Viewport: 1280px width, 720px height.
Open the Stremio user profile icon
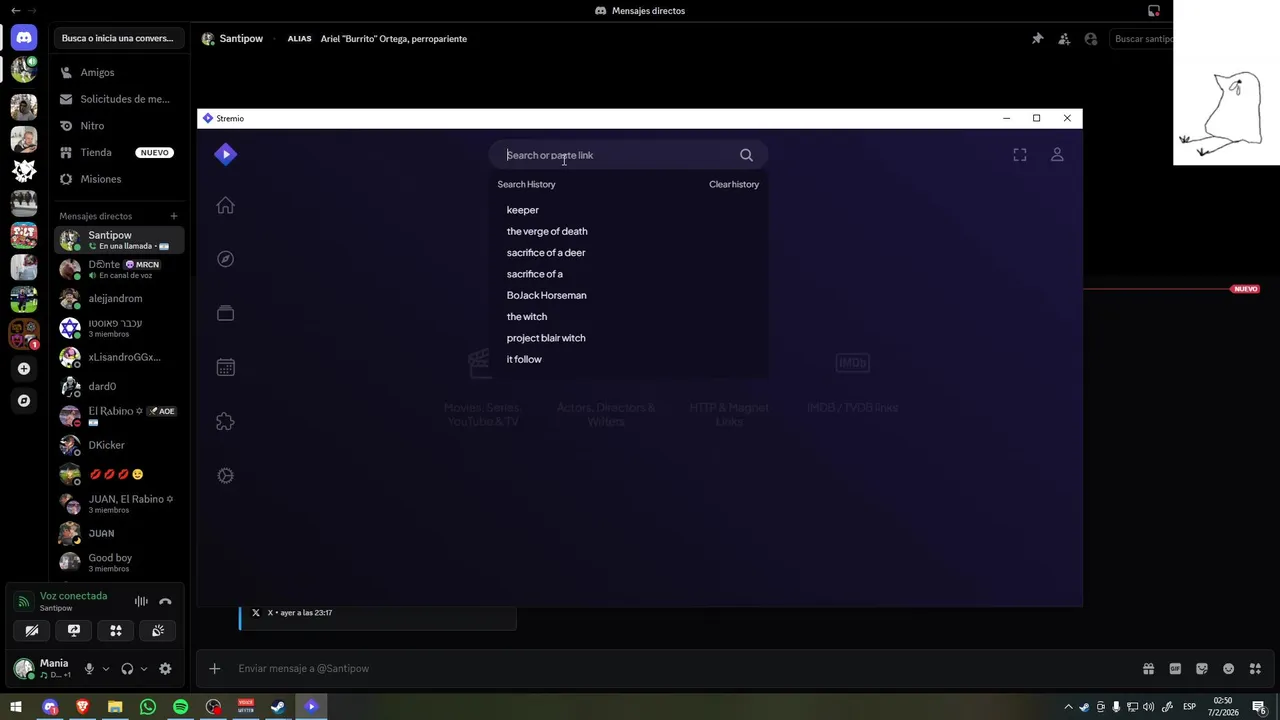[x=1057, y=155]
